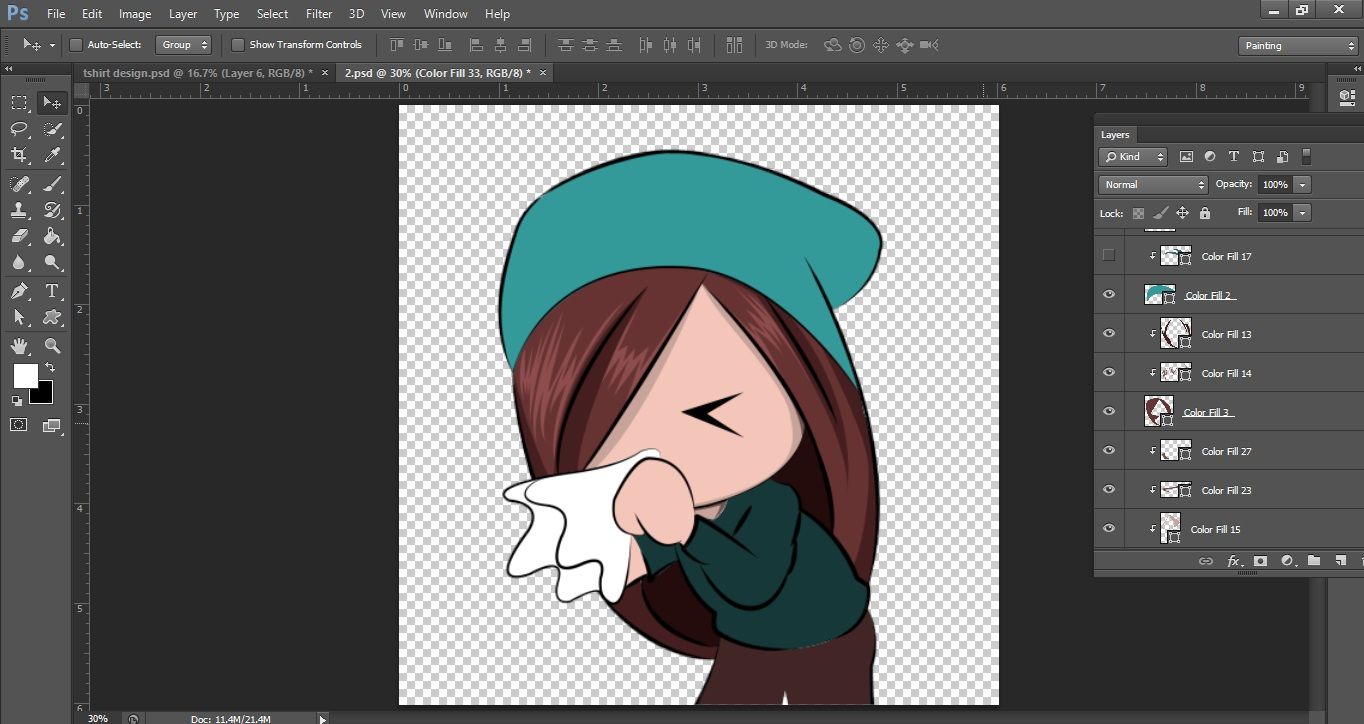Click Auto-Align Layers icon
Image resolution: width=1364 pixels, height=724 pixels.
[735, 45]
